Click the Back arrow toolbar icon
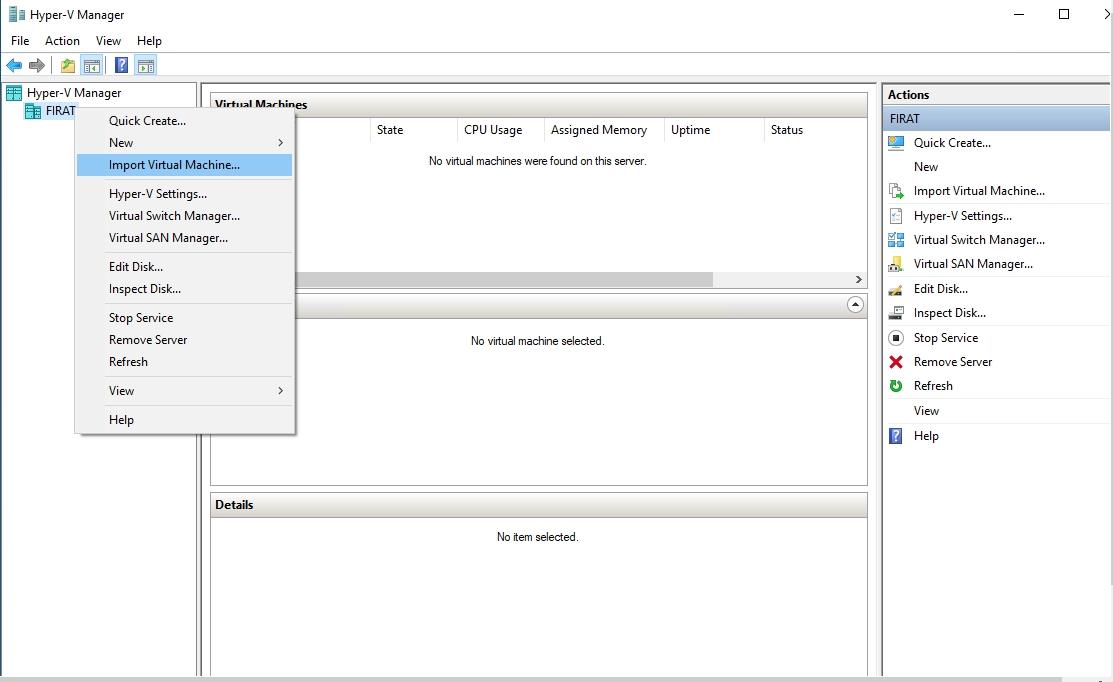The height and width of the screenshot is (682, 1113). click(14, 66)
